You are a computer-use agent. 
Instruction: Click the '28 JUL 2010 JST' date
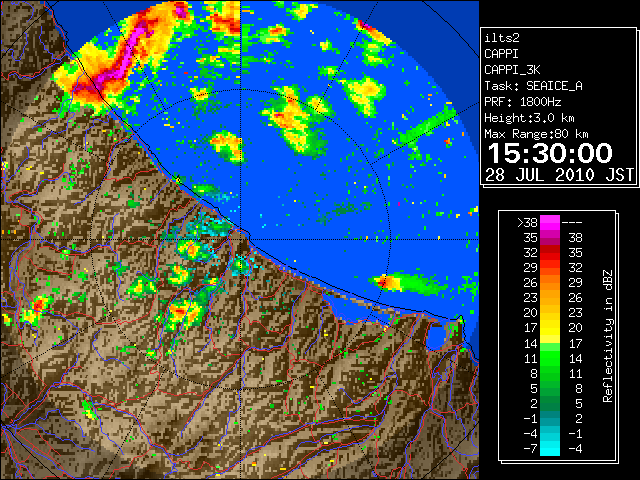point(559,175)
